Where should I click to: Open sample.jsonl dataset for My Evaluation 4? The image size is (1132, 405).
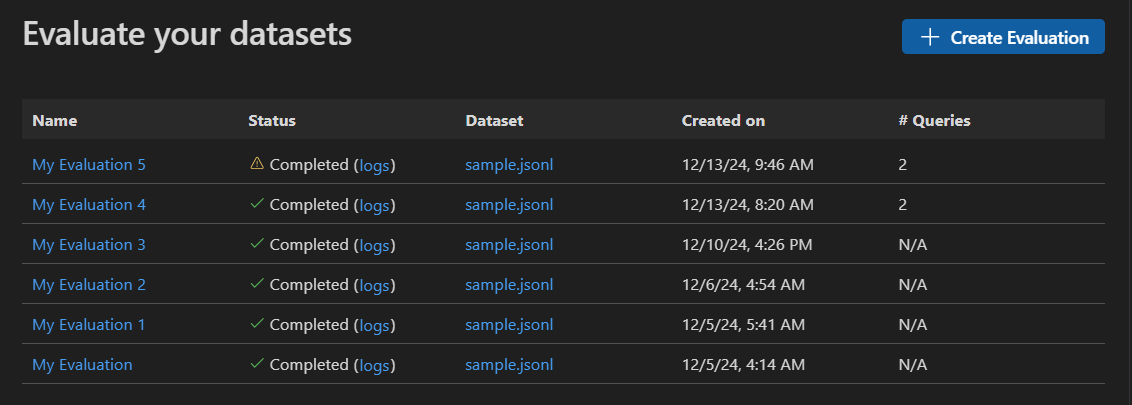click(x=509, y=205)
